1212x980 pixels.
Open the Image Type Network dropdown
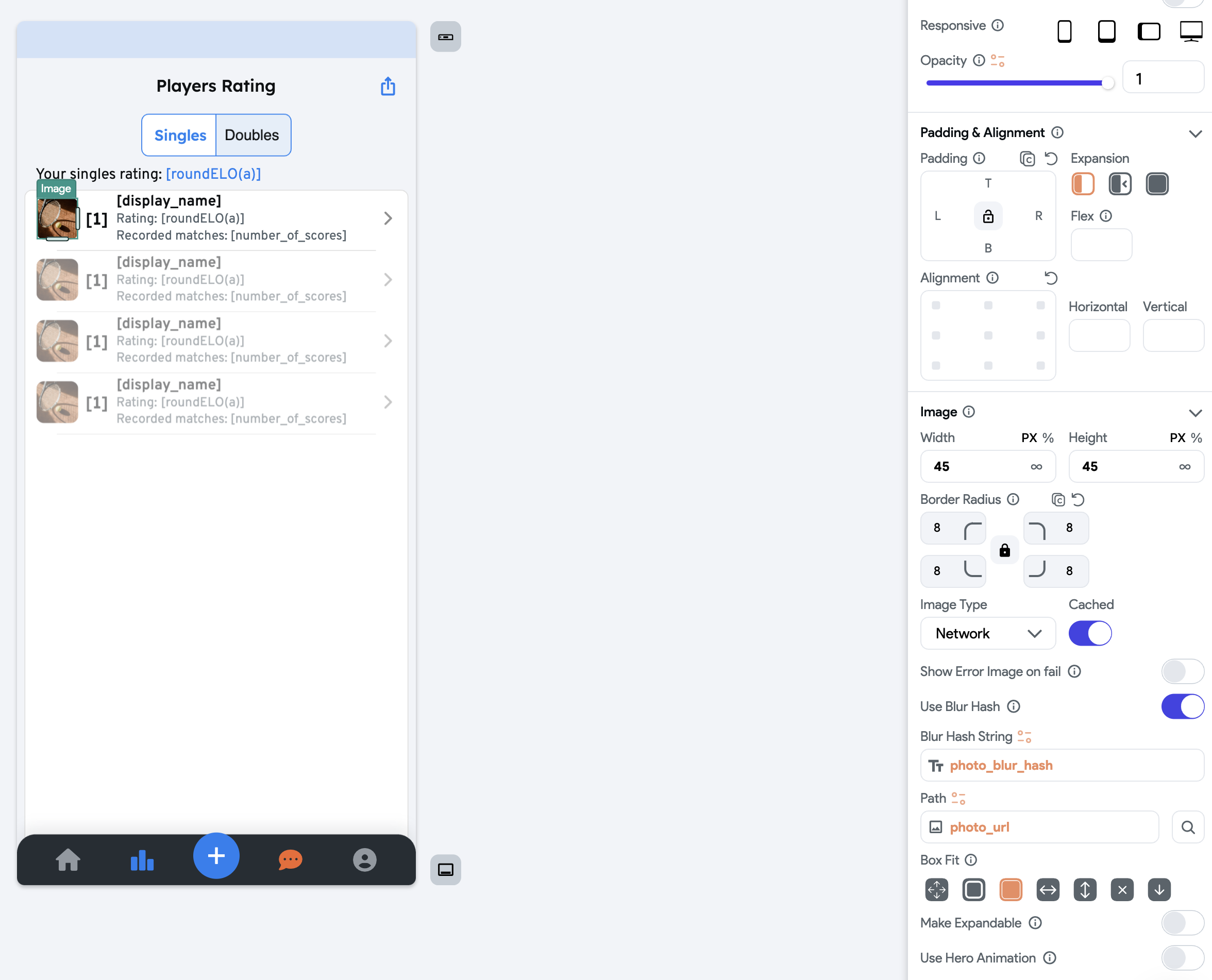coord(987,633)
